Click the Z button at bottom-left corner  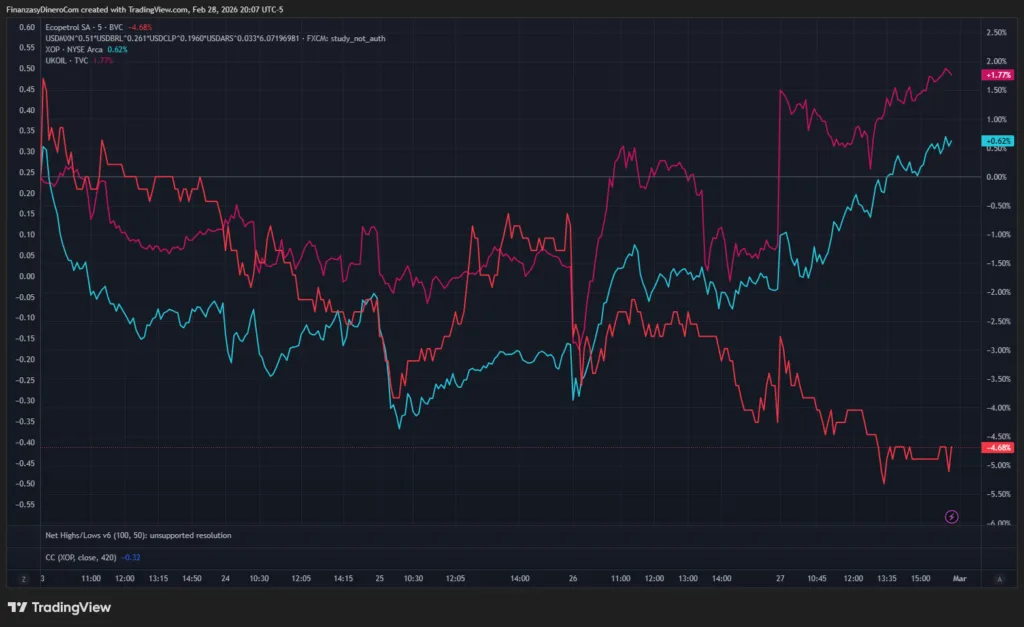pos(20,578)
